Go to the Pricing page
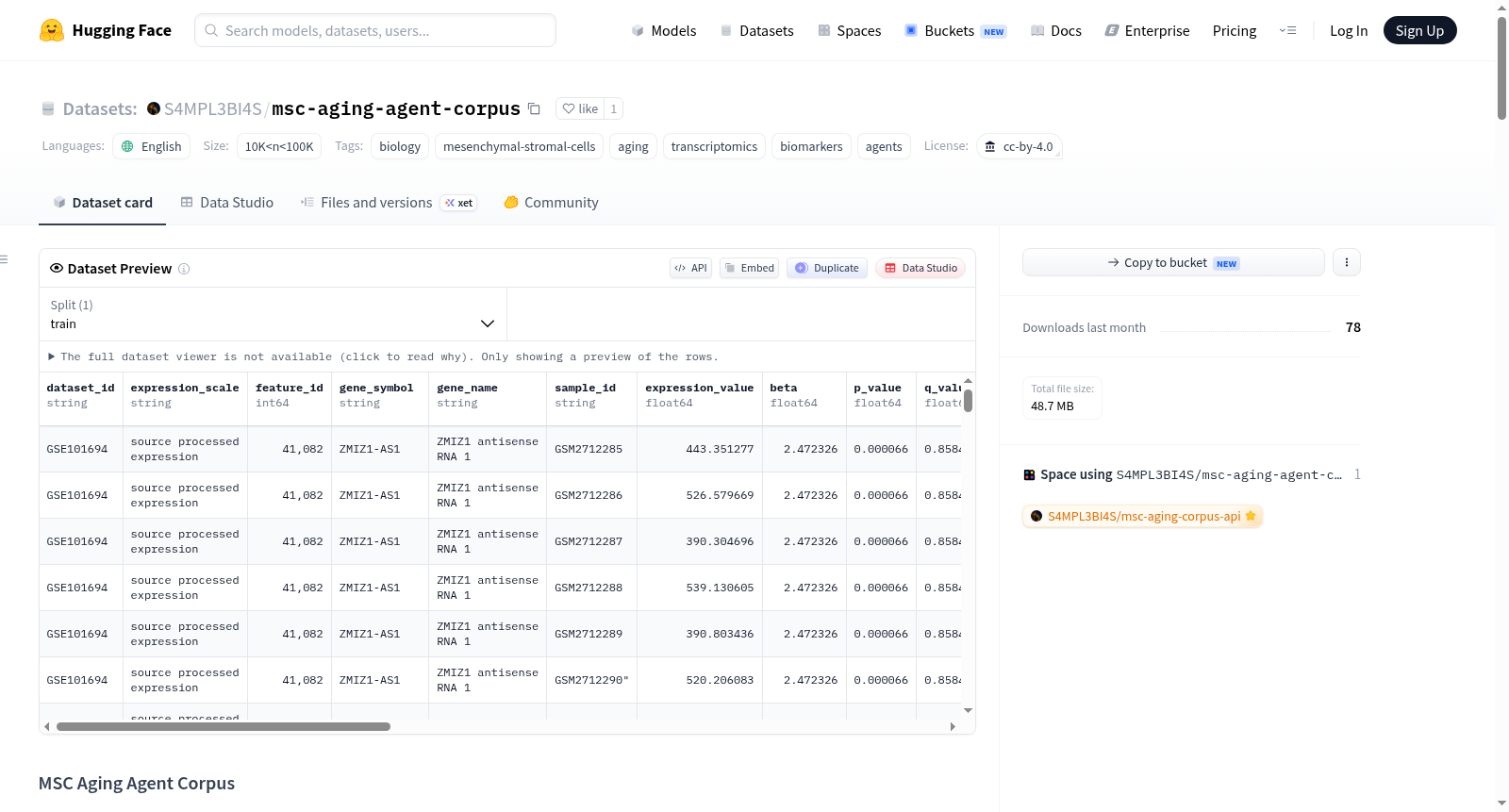 1235,30
